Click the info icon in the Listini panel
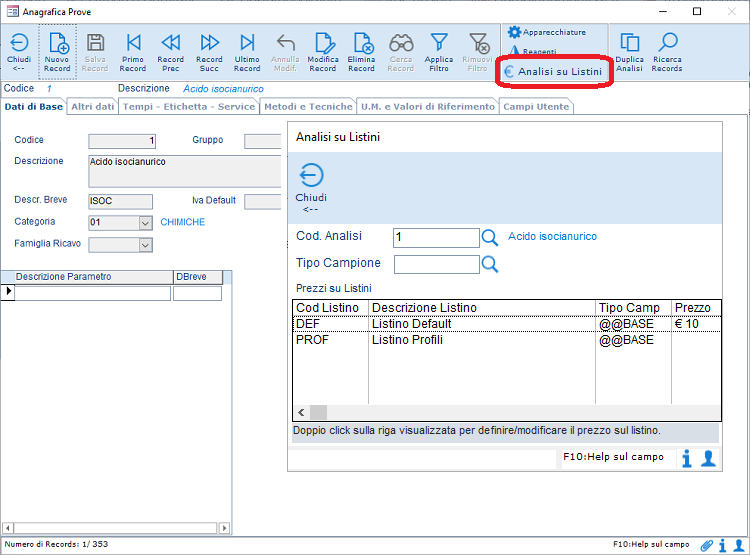 [x=687, y=458]
